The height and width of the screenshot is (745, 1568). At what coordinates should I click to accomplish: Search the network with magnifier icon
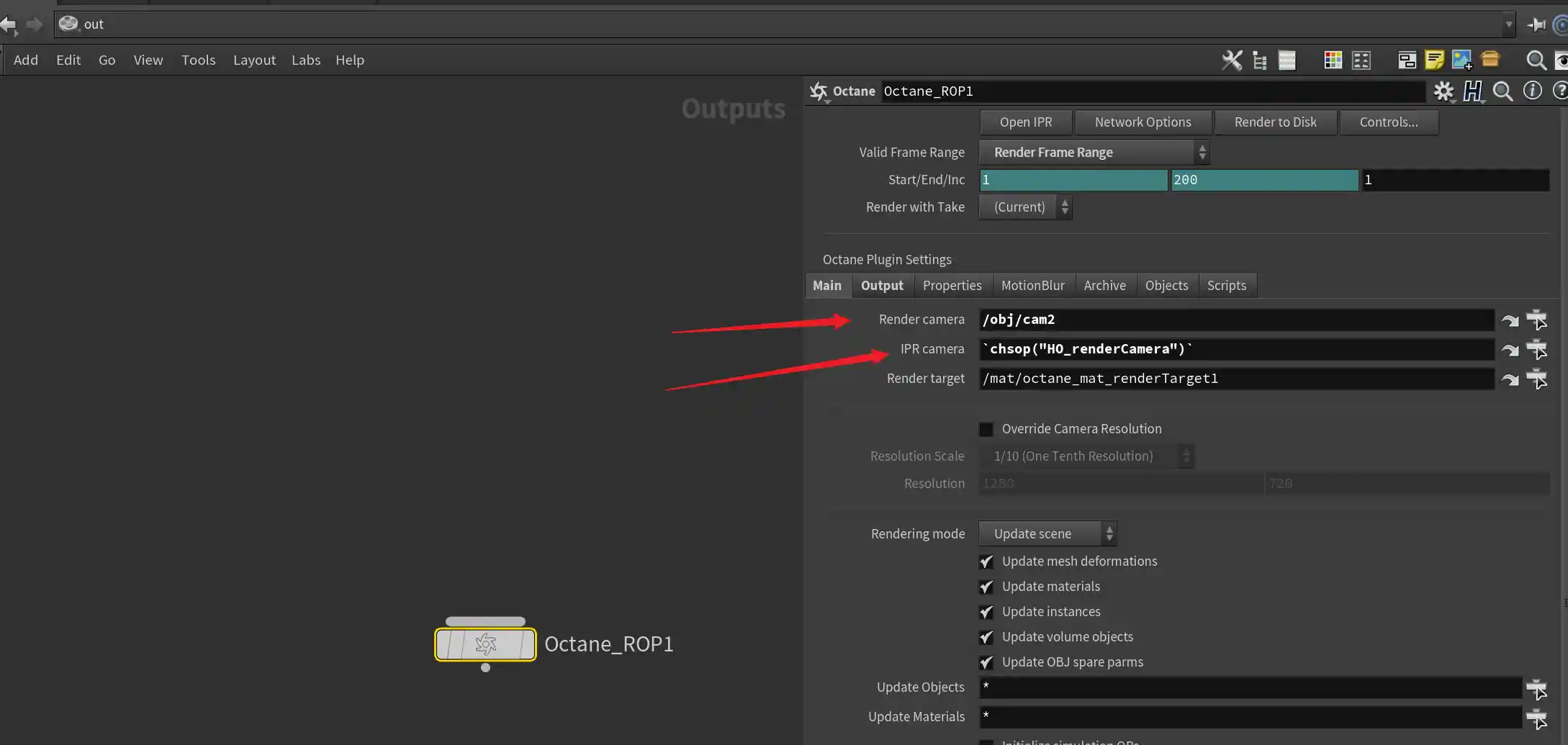click(x=1536, y=60)
